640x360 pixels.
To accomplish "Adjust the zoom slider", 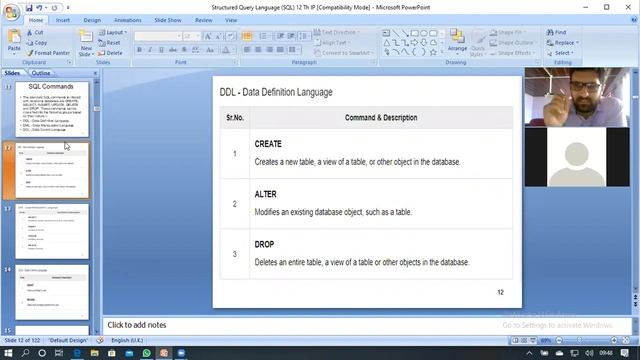I will [580, 340].
